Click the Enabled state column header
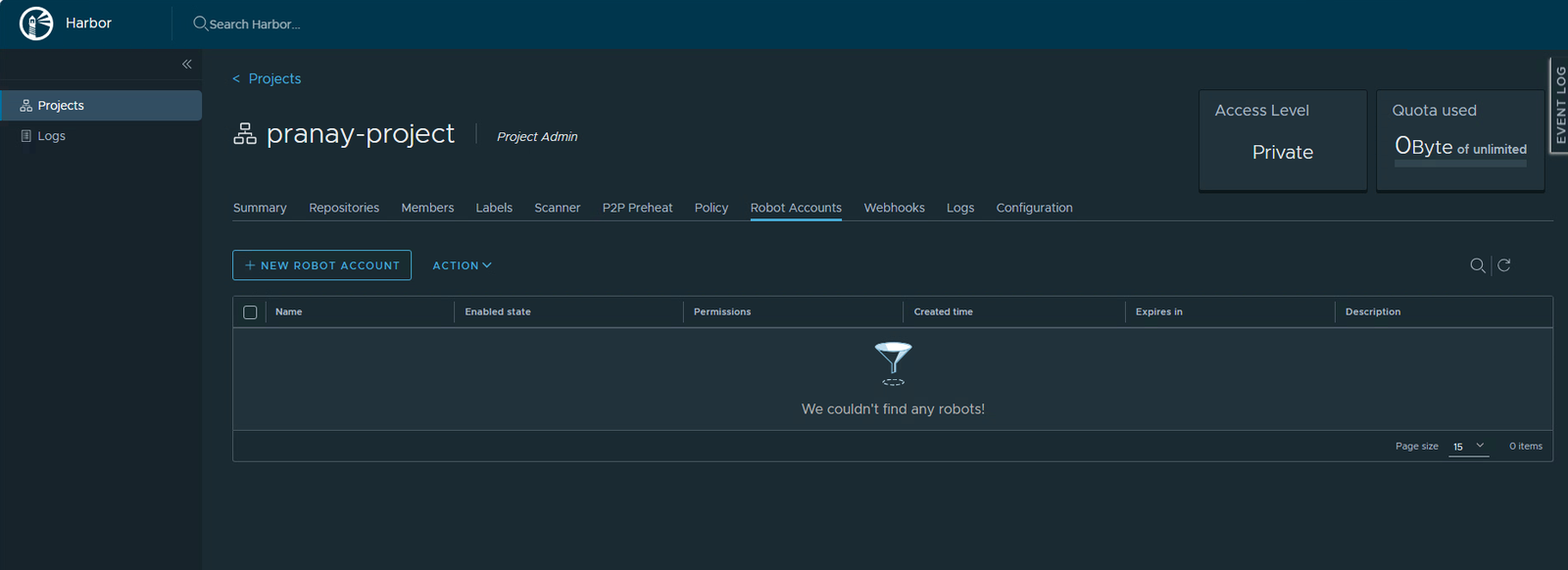Image resolution: width=1568 pixels, height=570 pixels. click(498, 311)
